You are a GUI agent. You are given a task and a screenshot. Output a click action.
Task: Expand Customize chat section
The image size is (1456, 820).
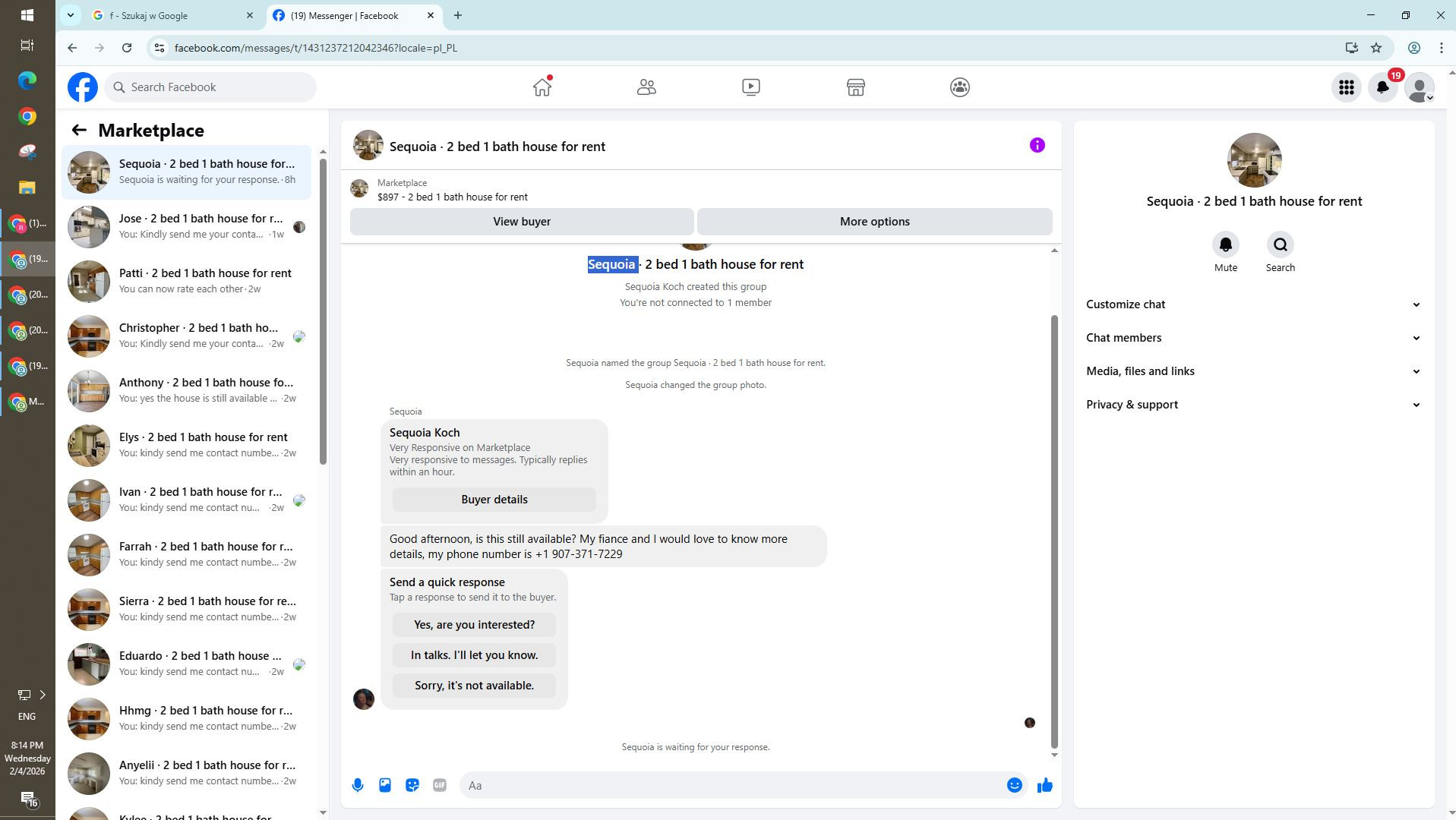(x=1253, y=304)
